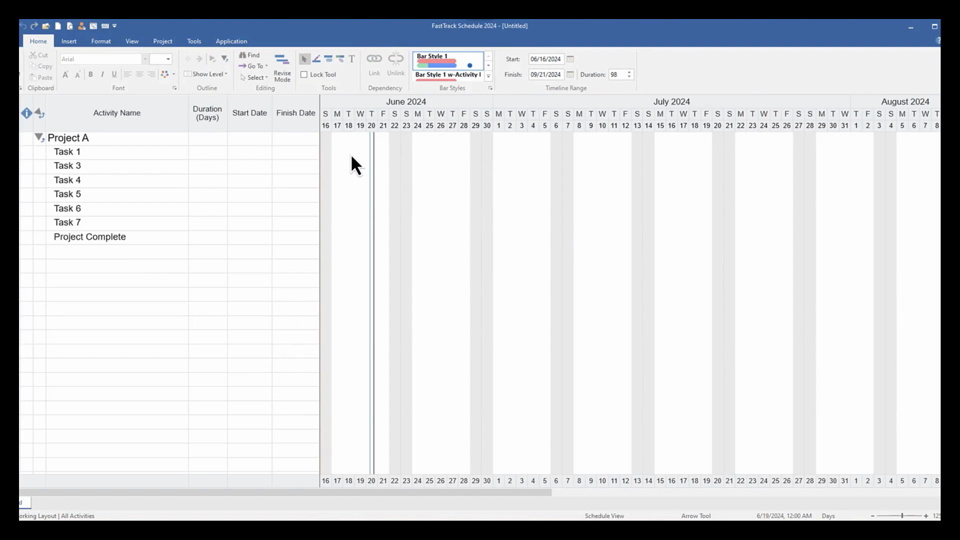Open the font size dropdown
This screenshot has width=960, height=540.
[168, 59]
